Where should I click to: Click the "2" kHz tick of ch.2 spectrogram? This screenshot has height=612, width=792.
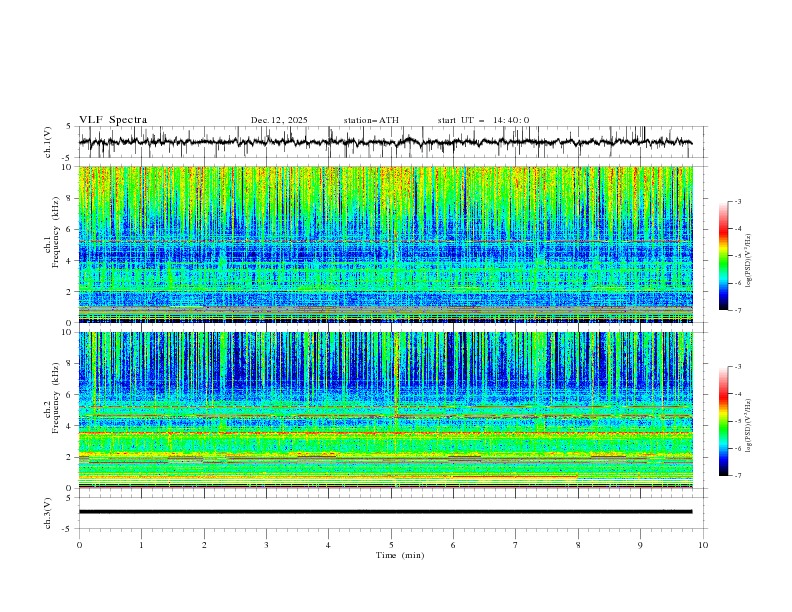pos(69,457)
